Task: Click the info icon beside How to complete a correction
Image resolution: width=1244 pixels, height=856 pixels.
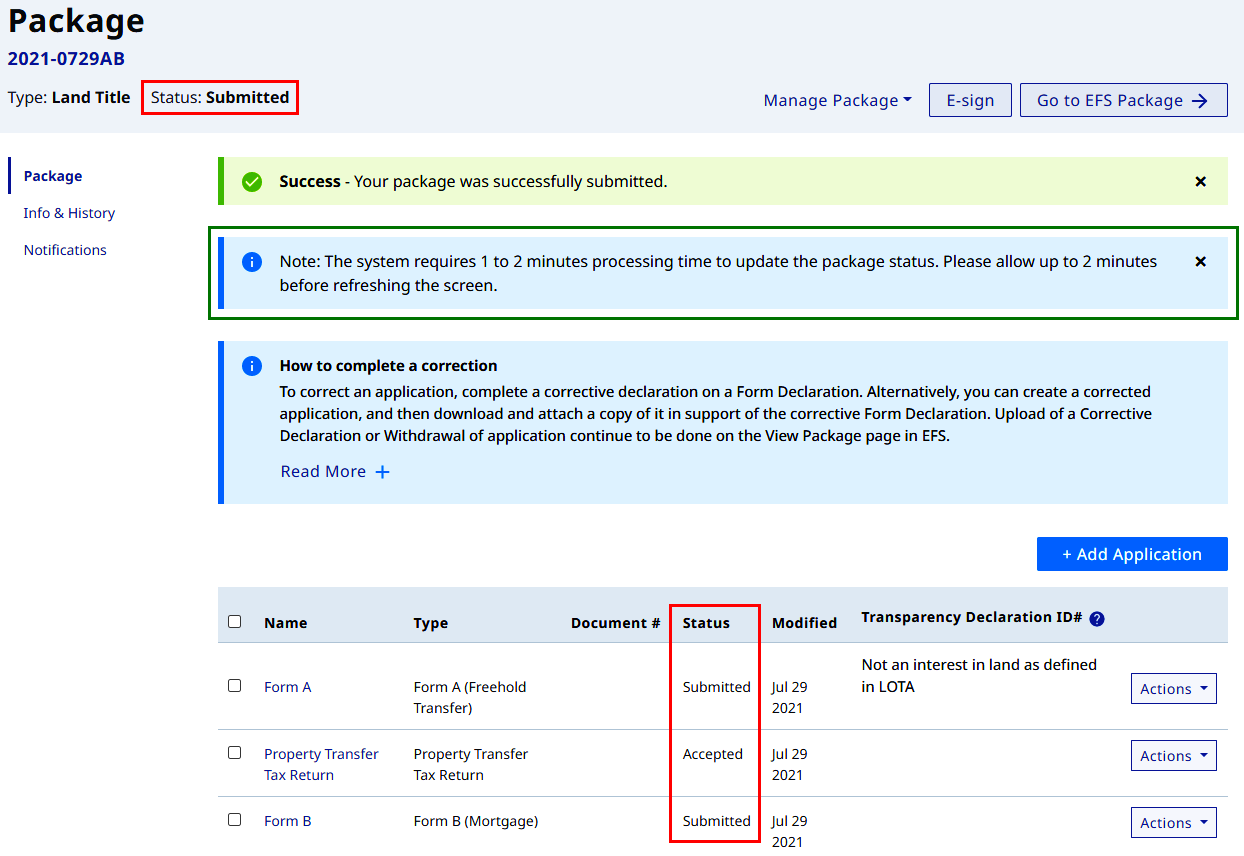Action: 252,366
